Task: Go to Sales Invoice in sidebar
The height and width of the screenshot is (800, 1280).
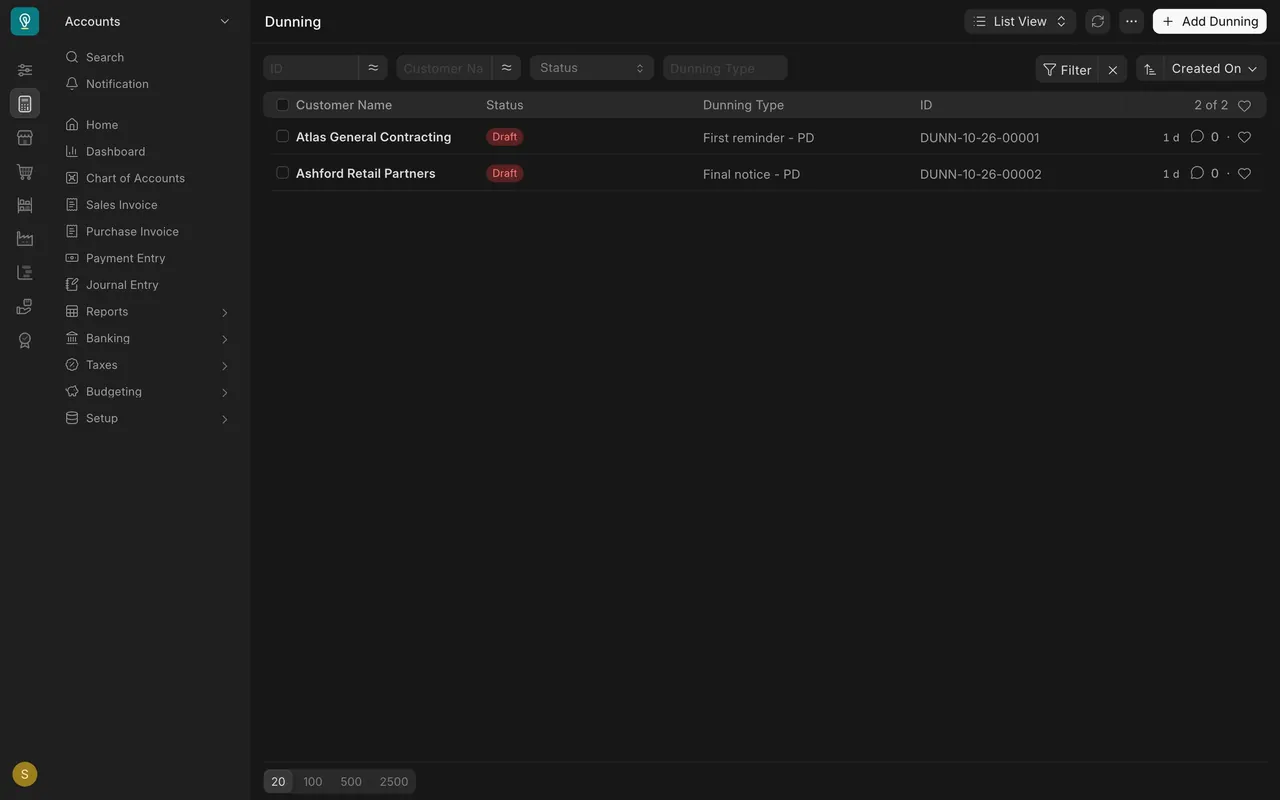Action: 121,205
